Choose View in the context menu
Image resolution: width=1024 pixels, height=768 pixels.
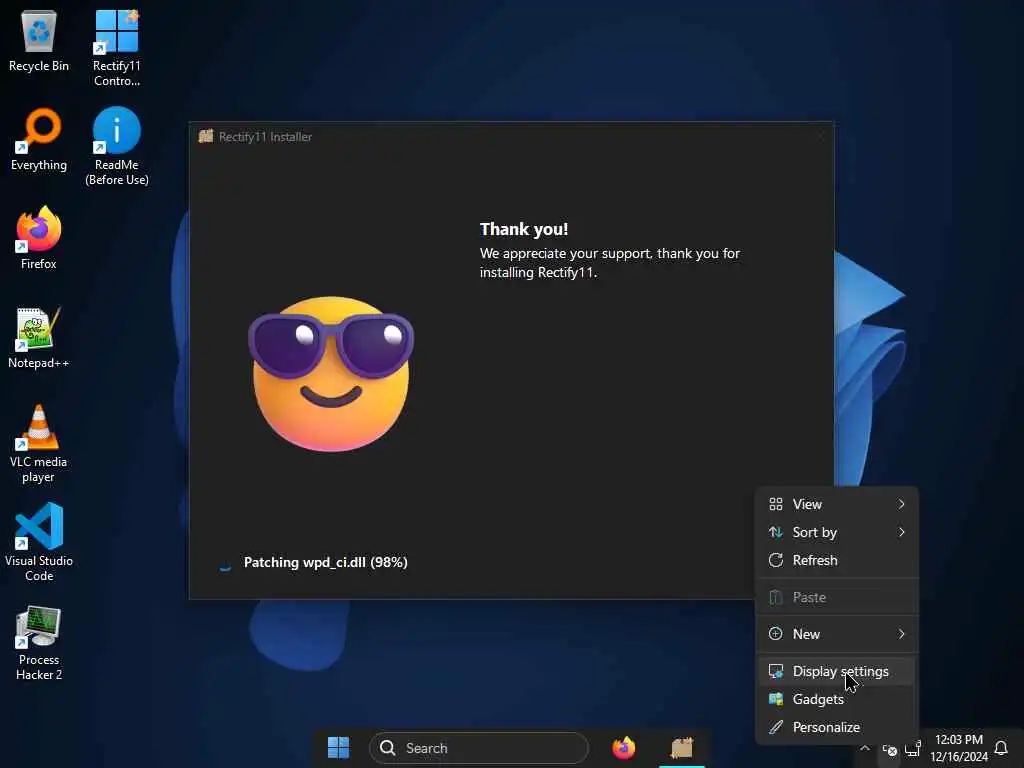pyautogui.click(x=837, y=504)
